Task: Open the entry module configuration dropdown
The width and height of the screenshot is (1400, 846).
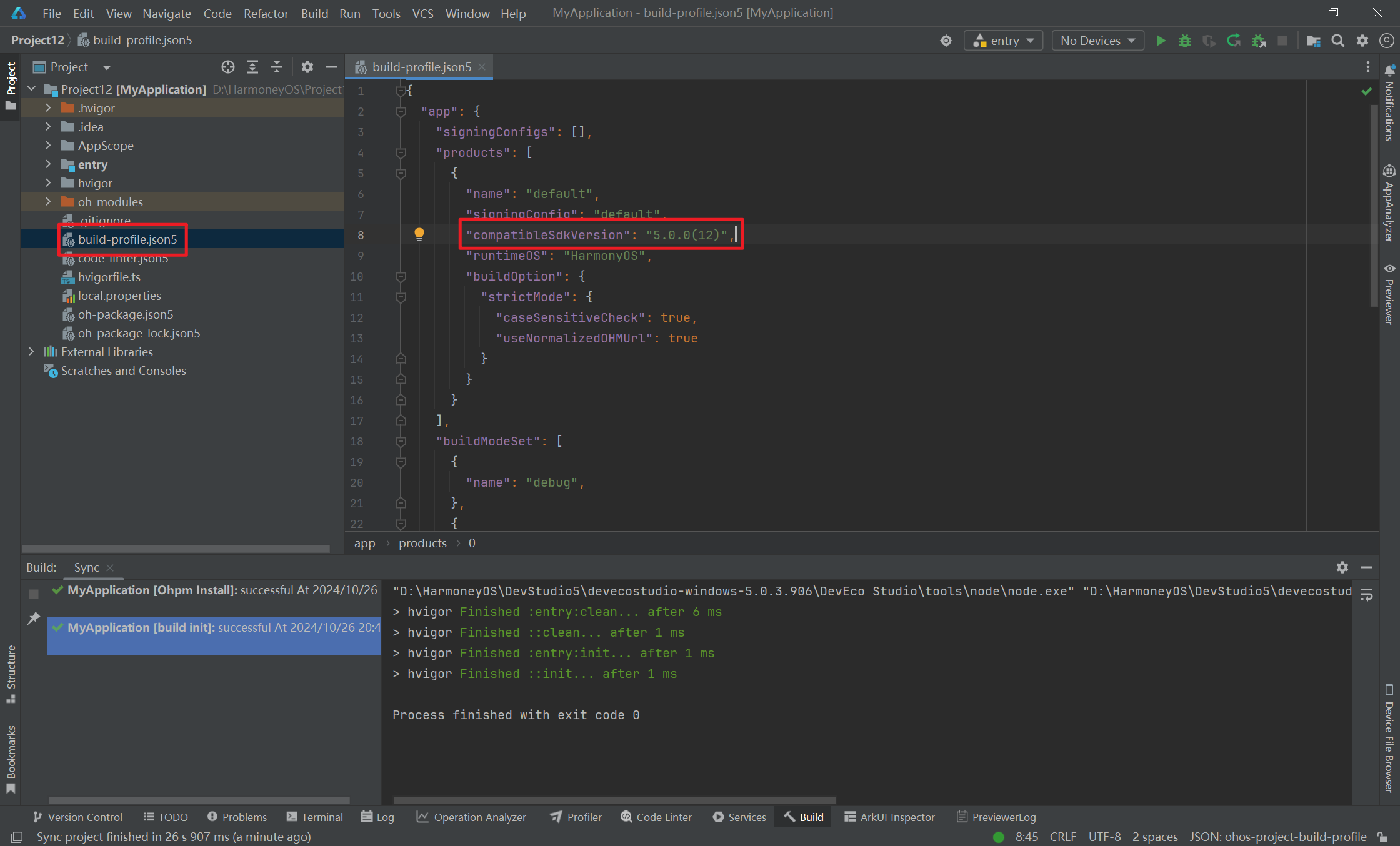Action: 1003,41
